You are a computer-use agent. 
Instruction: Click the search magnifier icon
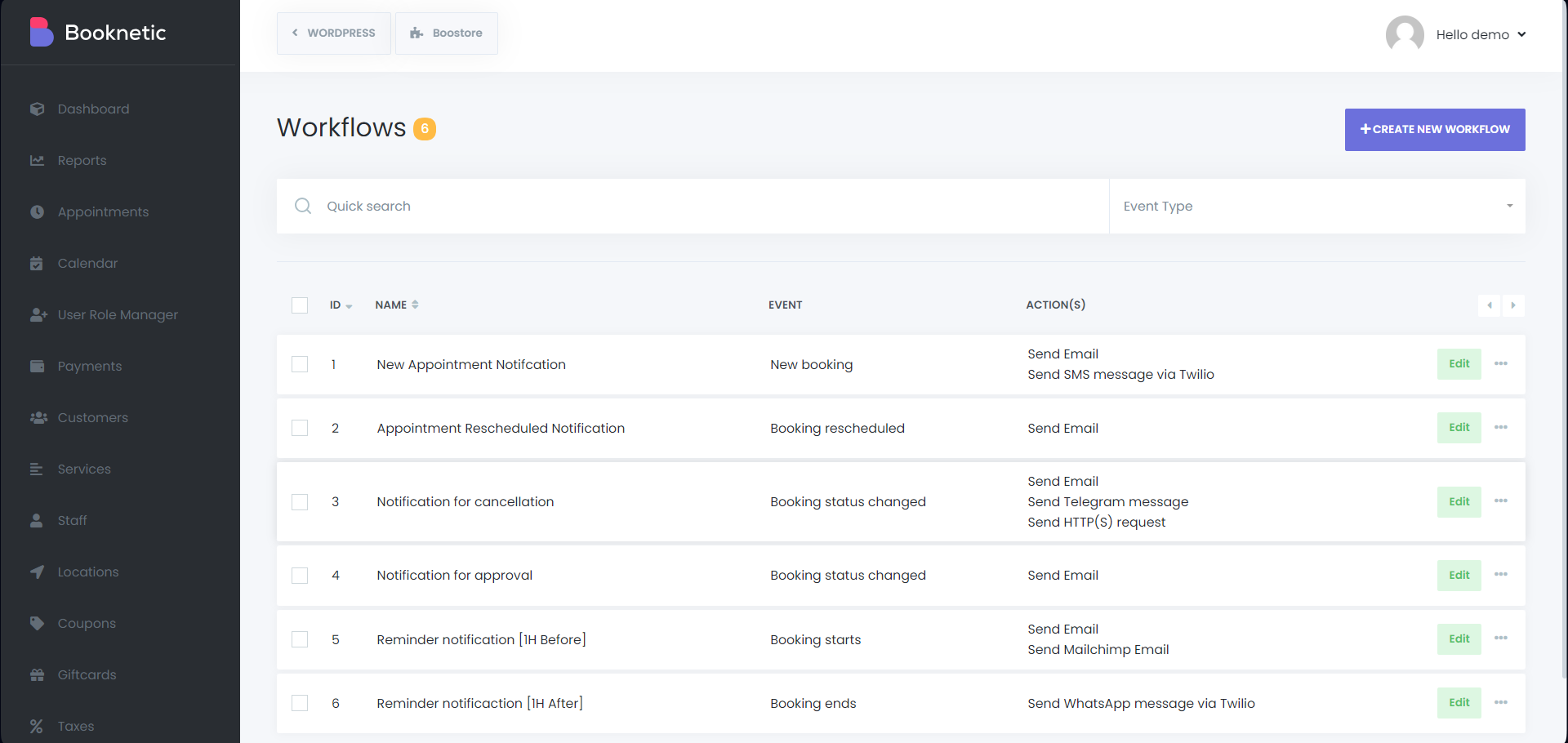pos(303,207)
